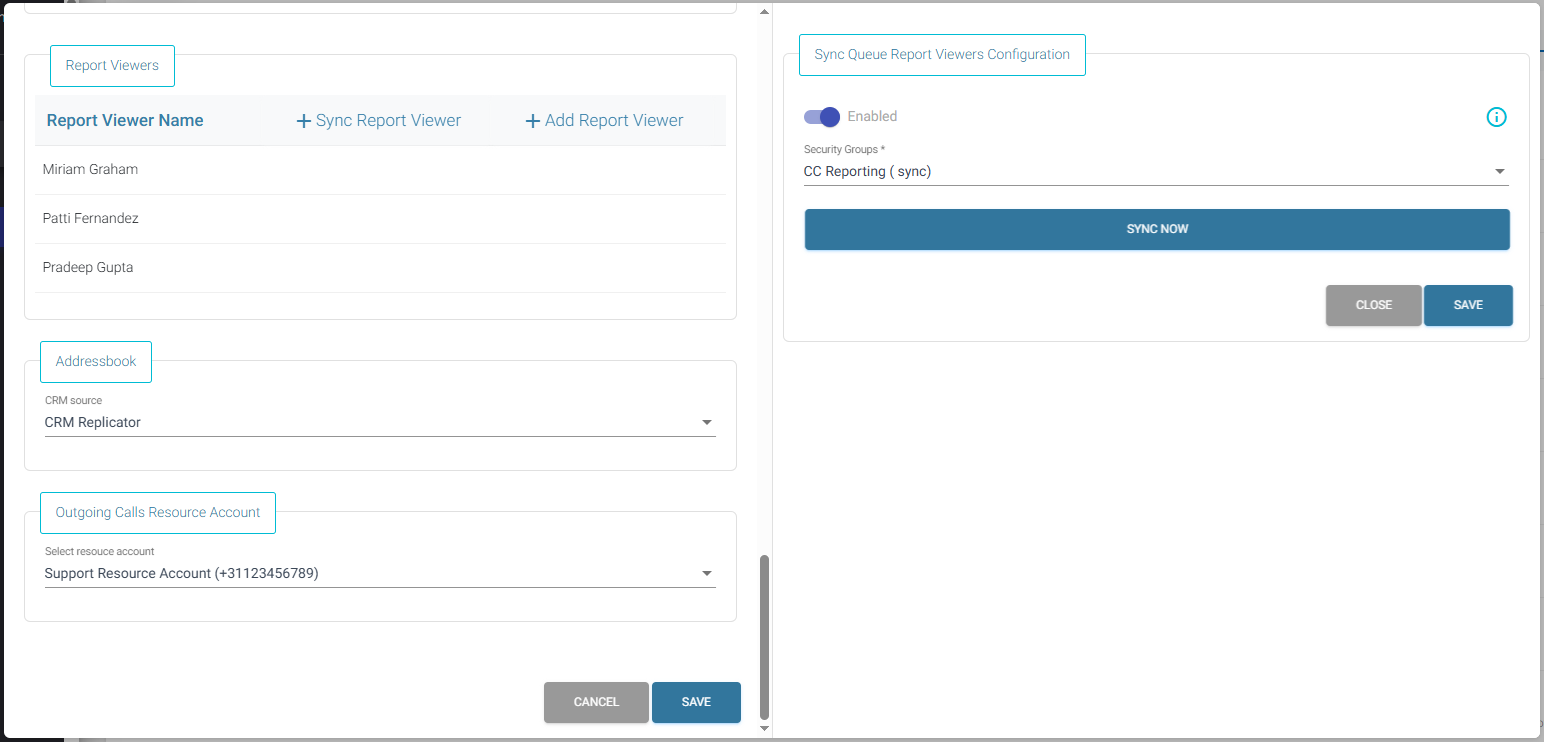Click the plus icon beside Sync Report Viewer
Viewport: 1544px width, 742px height.
[304, 121]
